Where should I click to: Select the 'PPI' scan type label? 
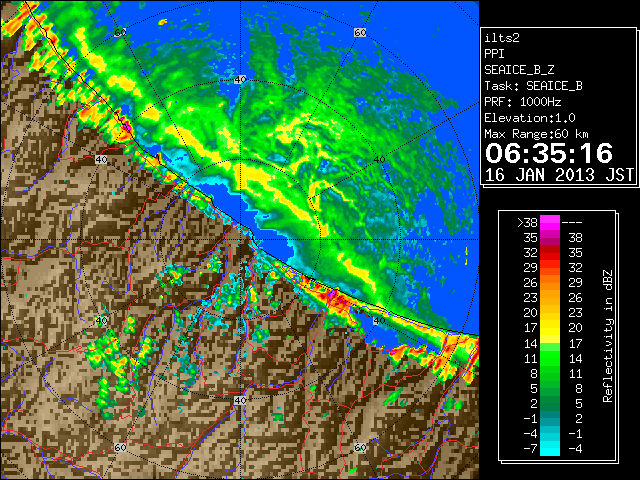tap(494, 54)
